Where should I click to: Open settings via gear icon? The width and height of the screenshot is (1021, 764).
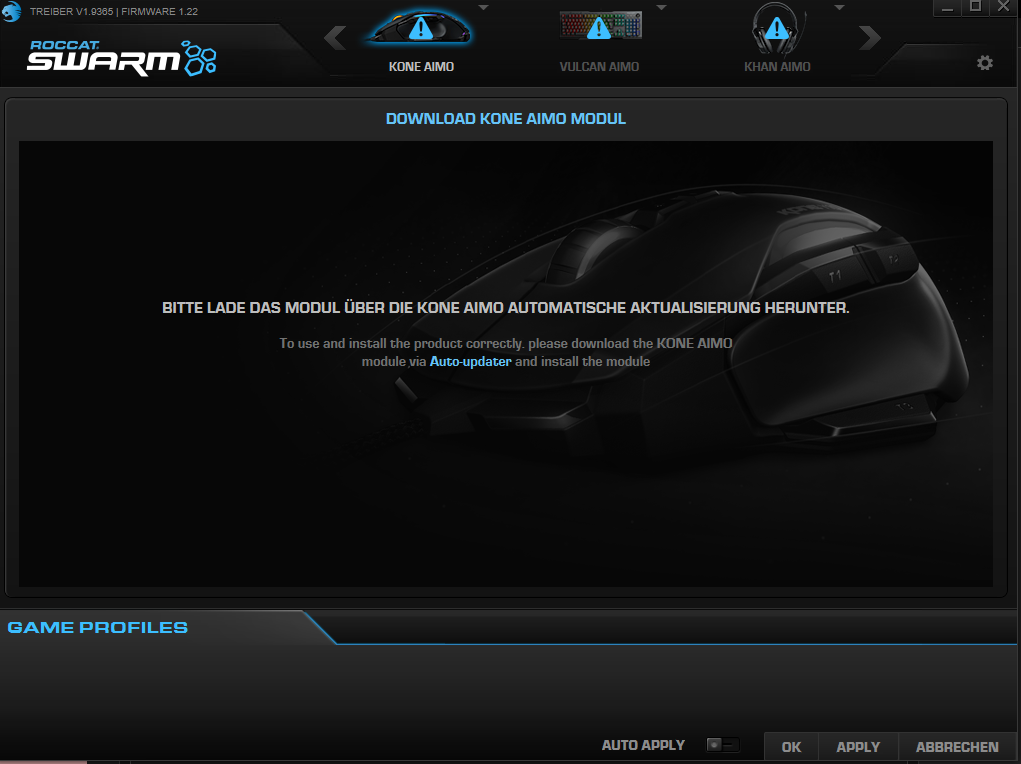(x=985, y=63)
